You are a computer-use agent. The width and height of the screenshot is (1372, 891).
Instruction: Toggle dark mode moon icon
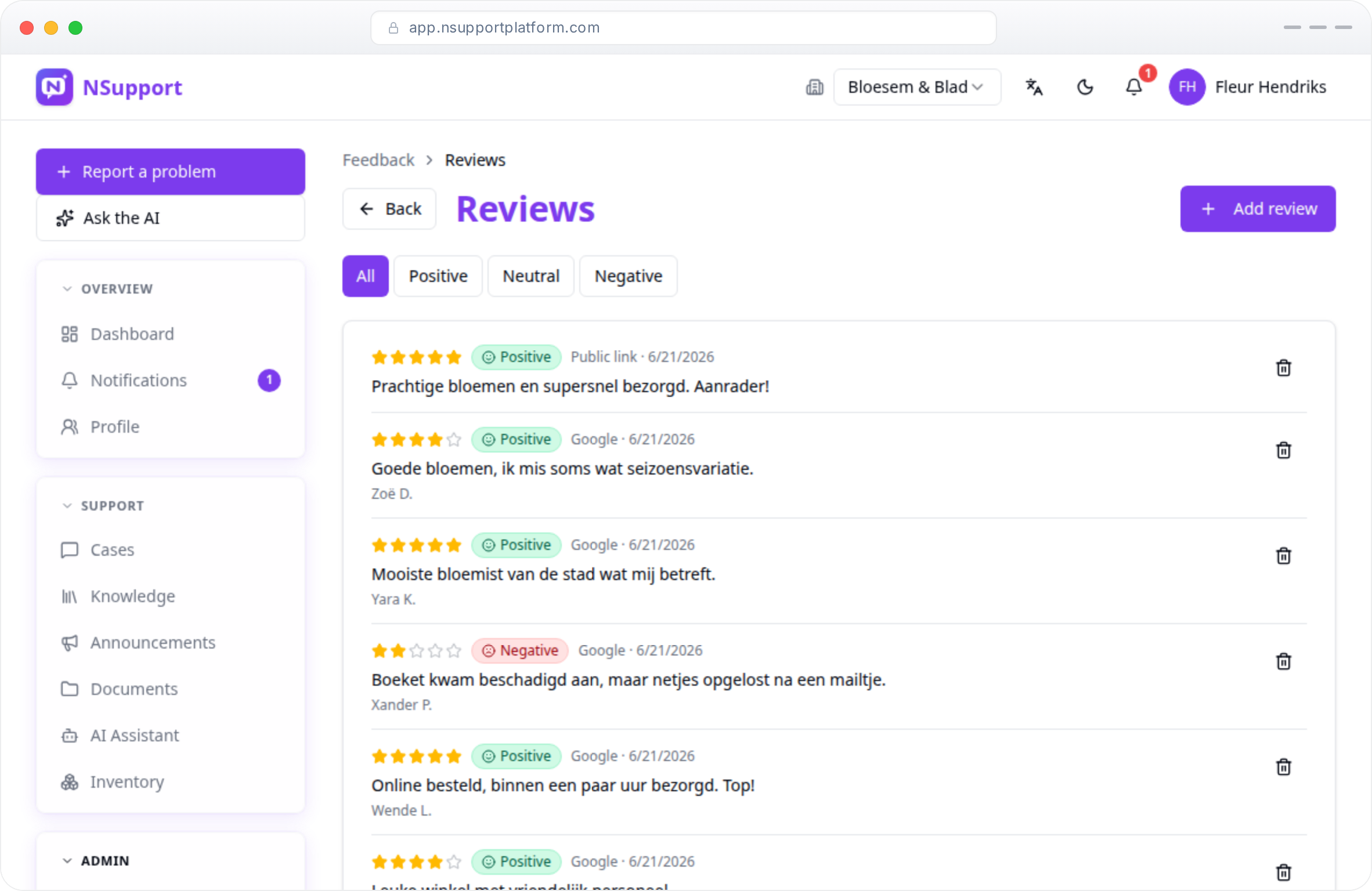pos(1085,87)
